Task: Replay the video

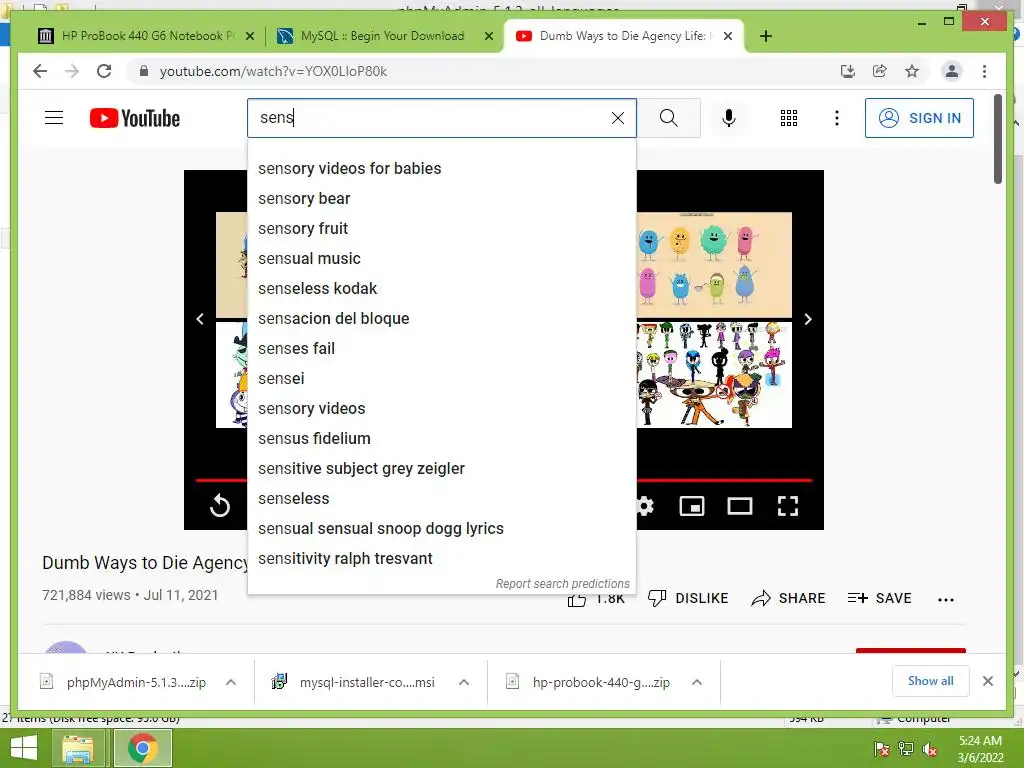Action: click(220, 506)
